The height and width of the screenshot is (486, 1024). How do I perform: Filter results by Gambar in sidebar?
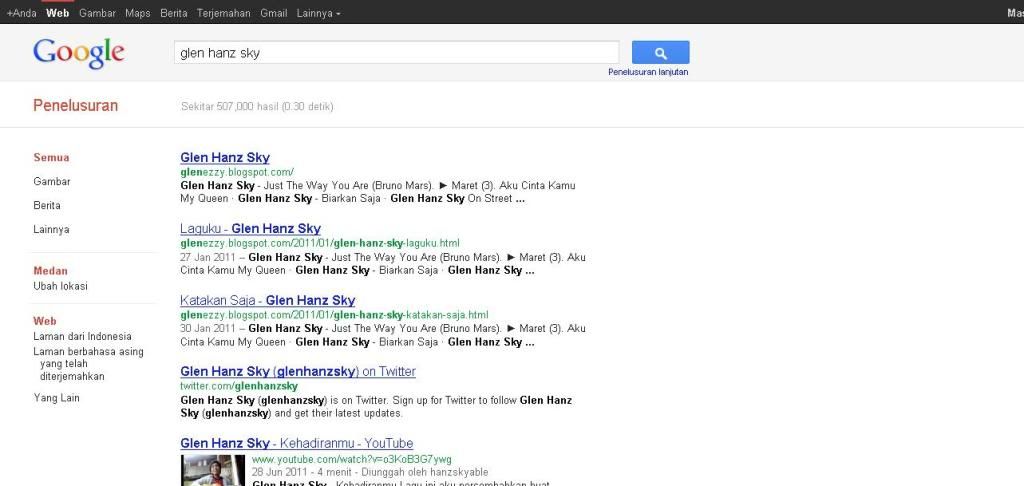click(x=52, y=182)
